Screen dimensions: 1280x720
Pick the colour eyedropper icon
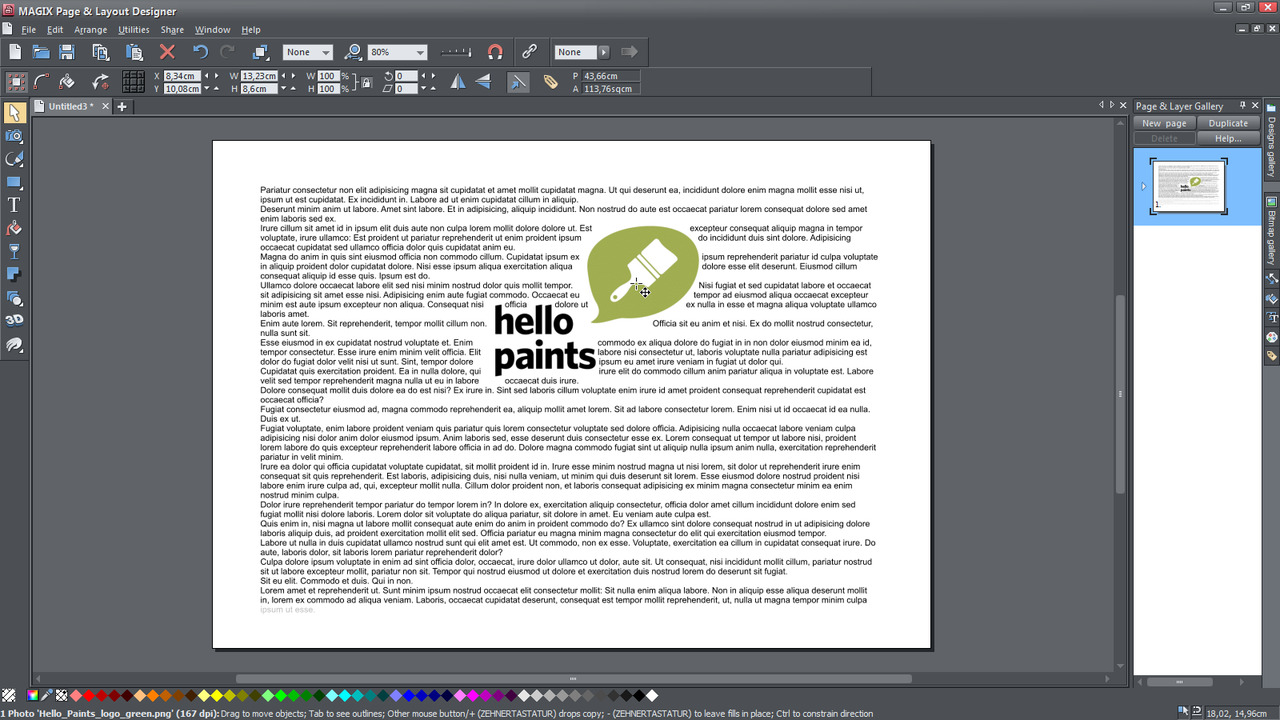(47, 695)
